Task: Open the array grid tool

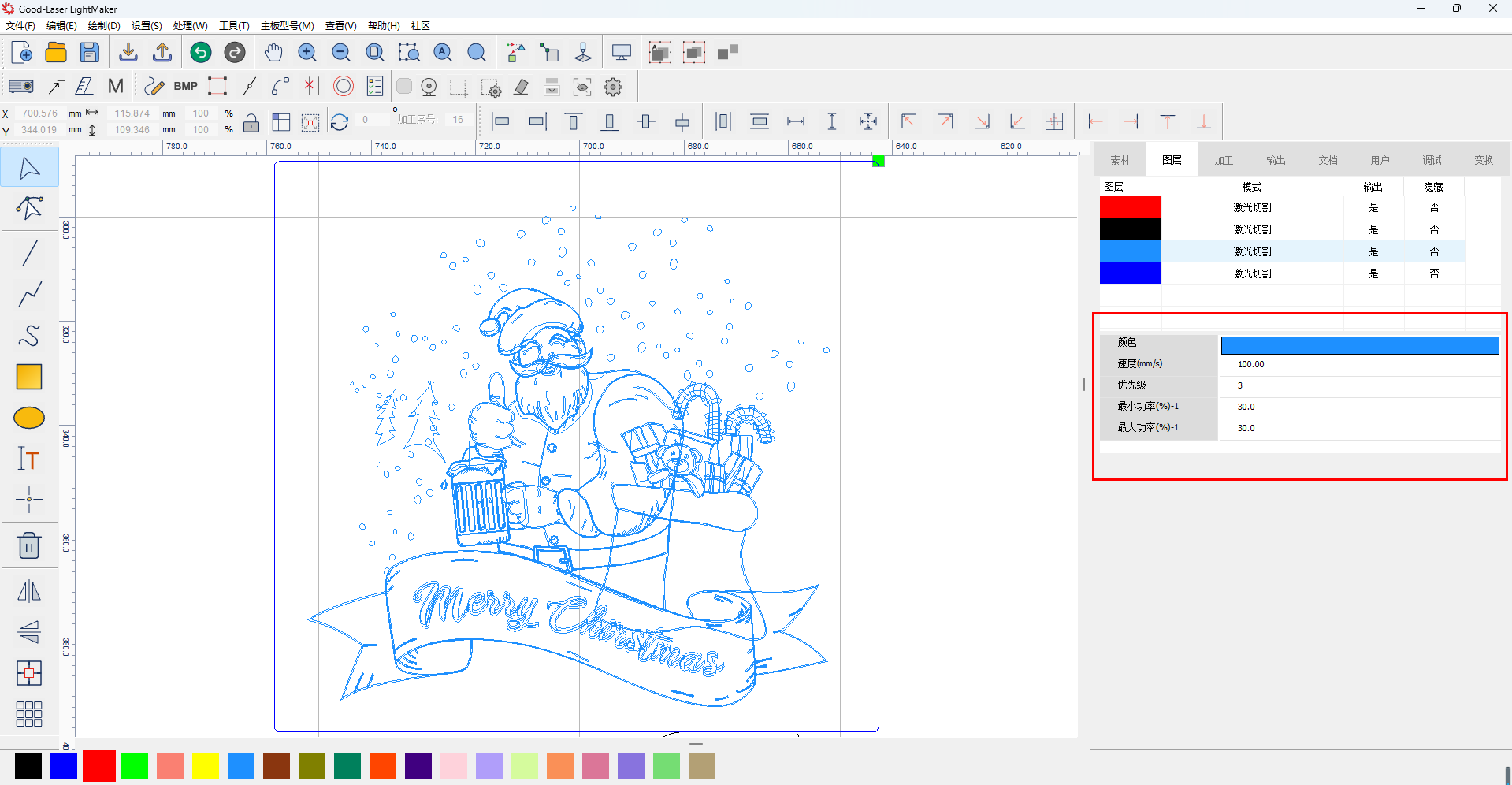Action: coord(29,714)
